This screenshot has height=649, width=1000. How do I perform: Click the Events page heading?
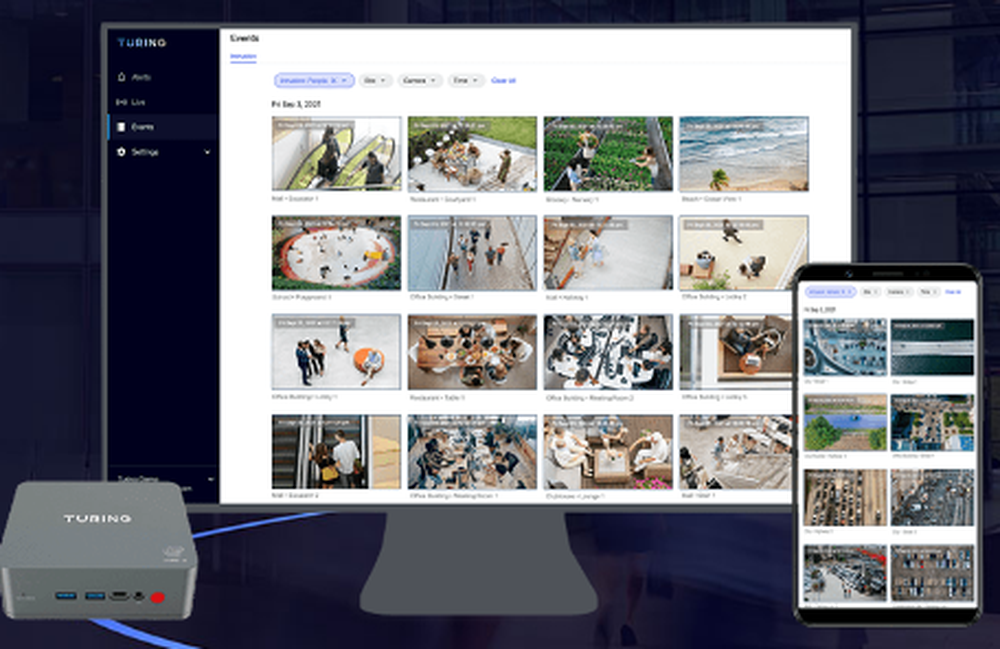(x=244, y=38)
